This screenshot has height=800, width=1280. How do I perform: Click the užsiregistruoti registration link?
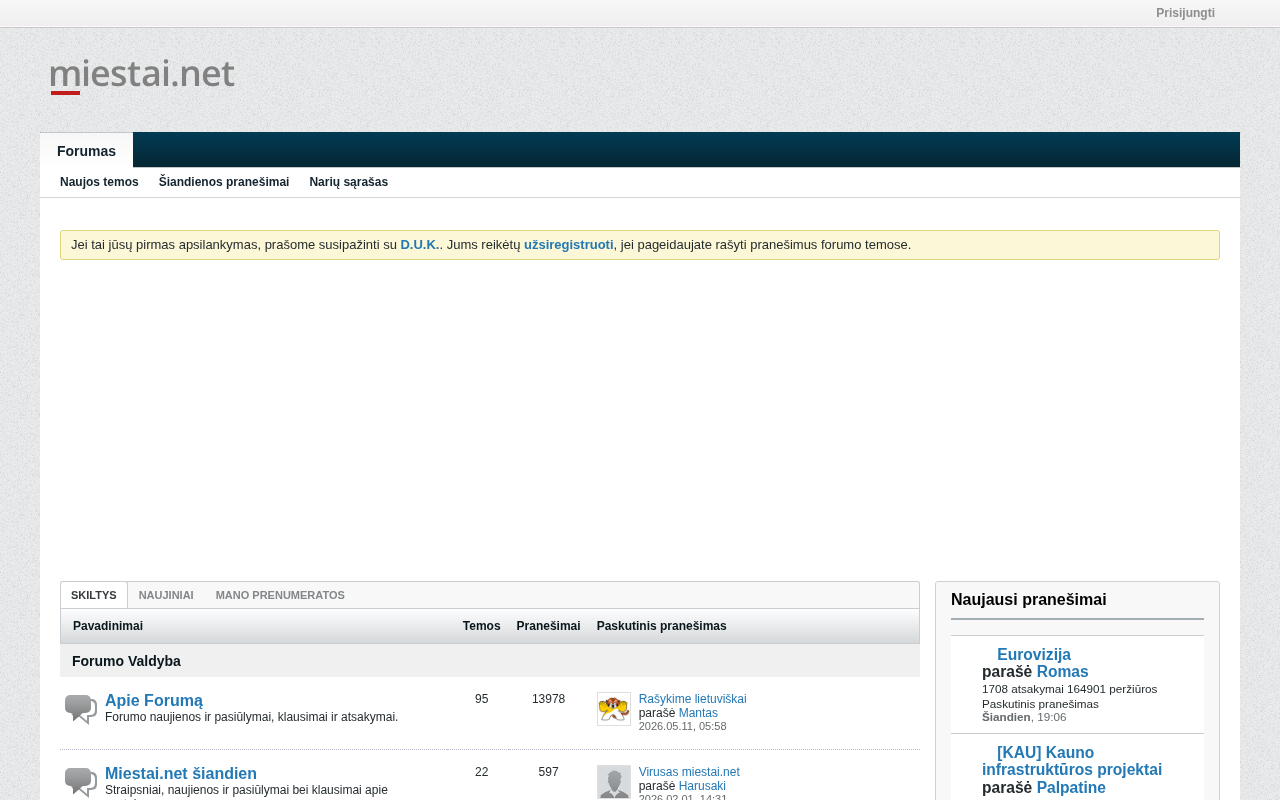click(x=569, y=245)
